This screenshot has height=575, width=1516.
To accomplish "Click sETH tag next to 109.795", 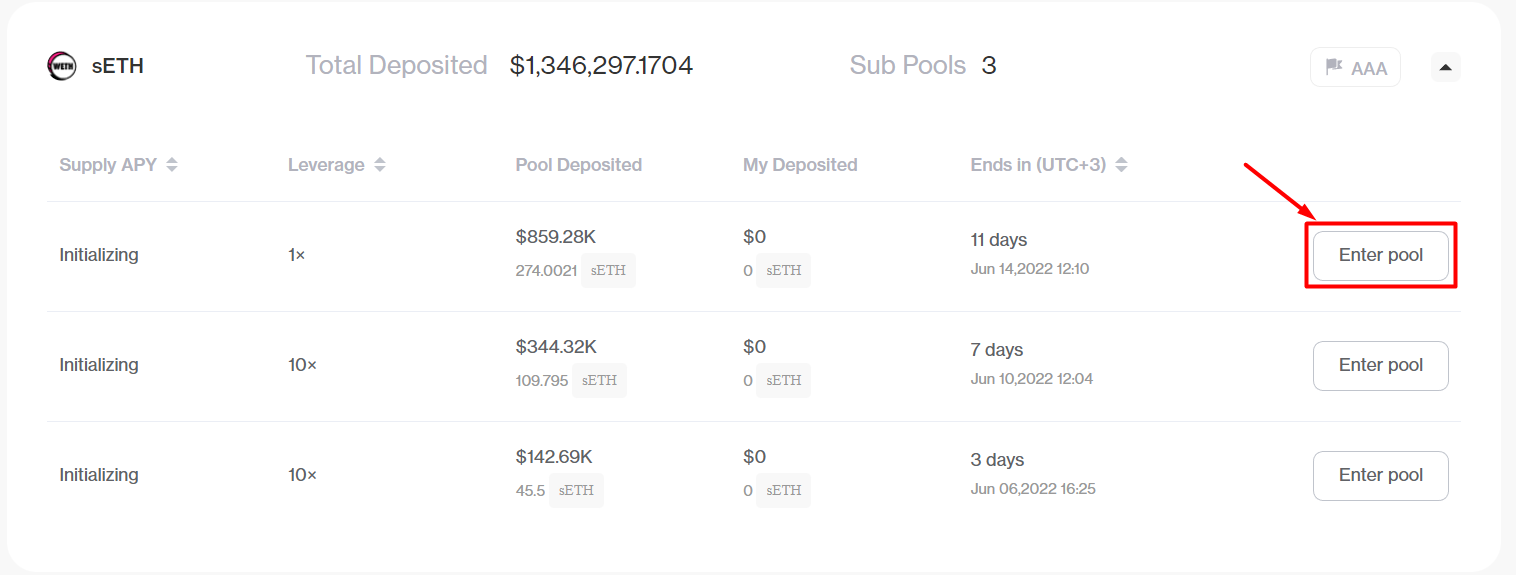I will click(599, 380).
